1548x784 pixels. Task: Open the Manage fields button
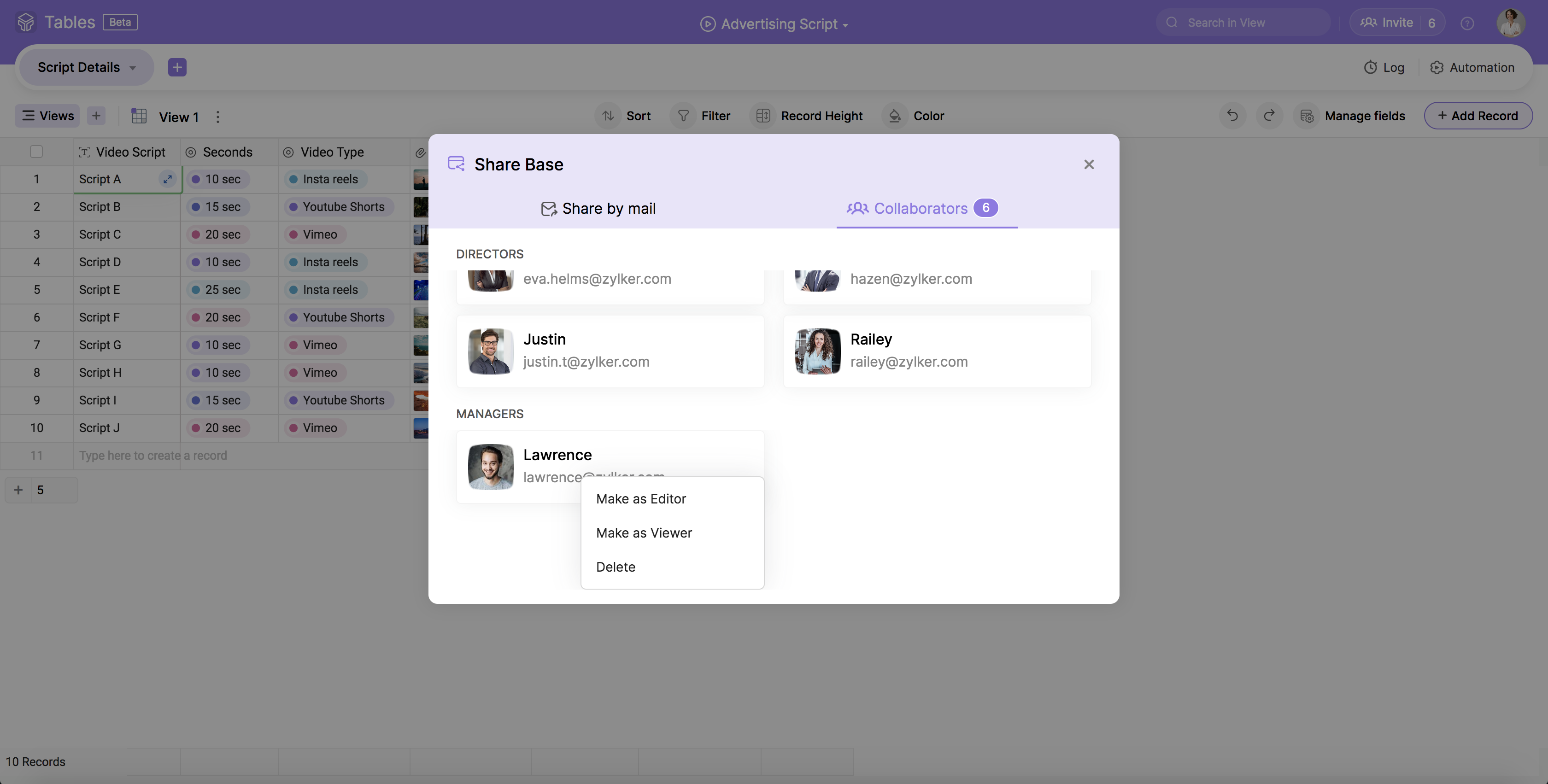tap(1352, 115)
